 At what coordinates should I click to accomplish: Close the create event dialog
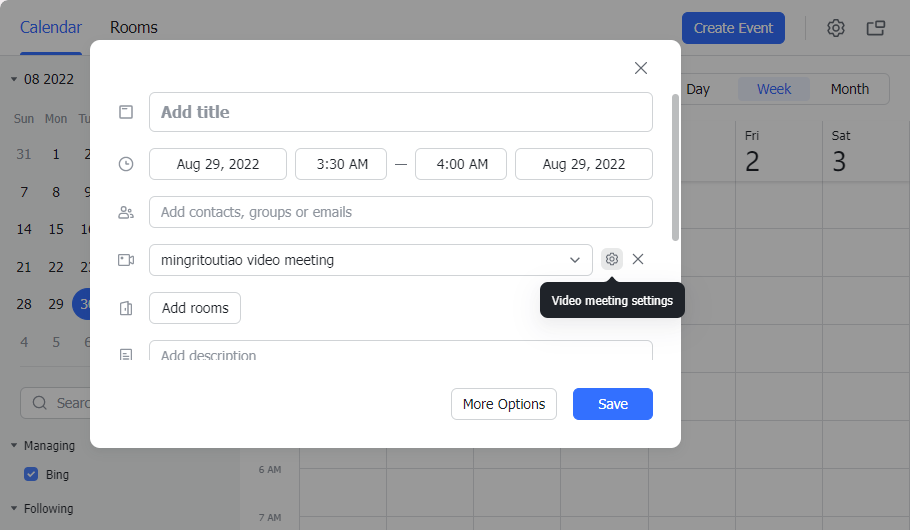point(641,68)
